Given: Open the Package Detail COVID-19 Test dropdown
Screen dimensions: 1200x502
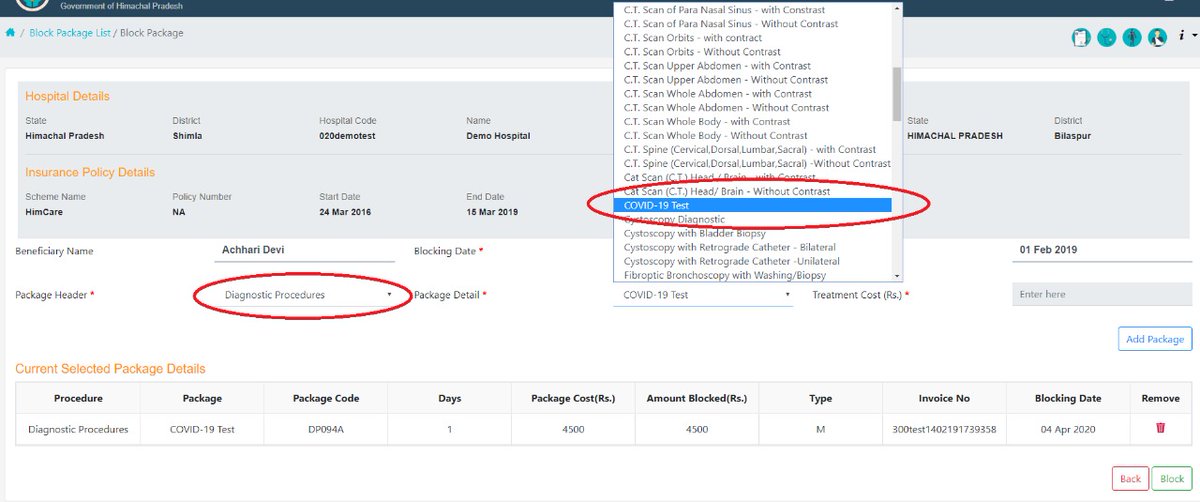Looking at the screenshot, I should click(703, 295).
